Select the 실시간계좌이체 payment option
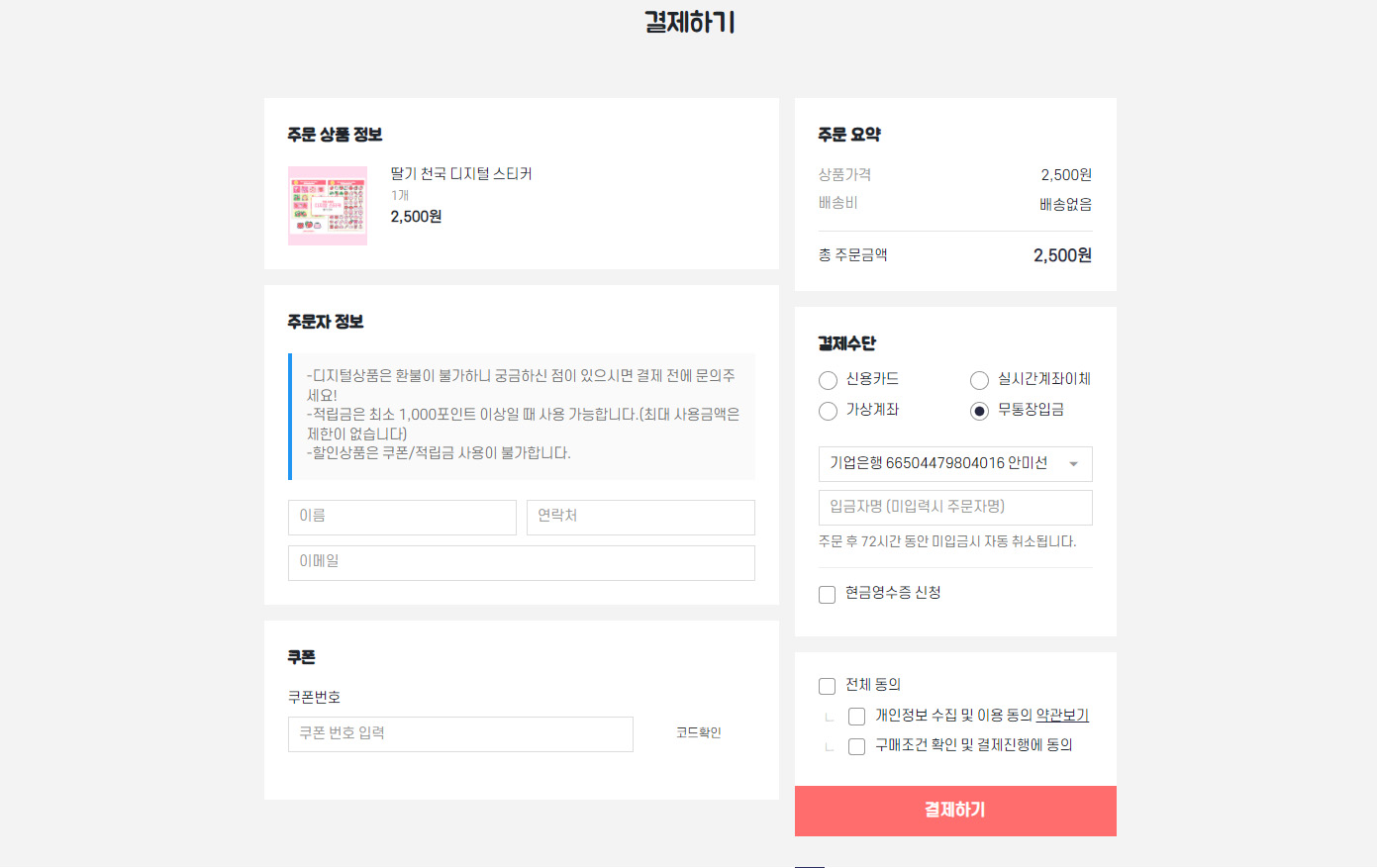The width and height of the screenshot is (1377, 868). 980,380
